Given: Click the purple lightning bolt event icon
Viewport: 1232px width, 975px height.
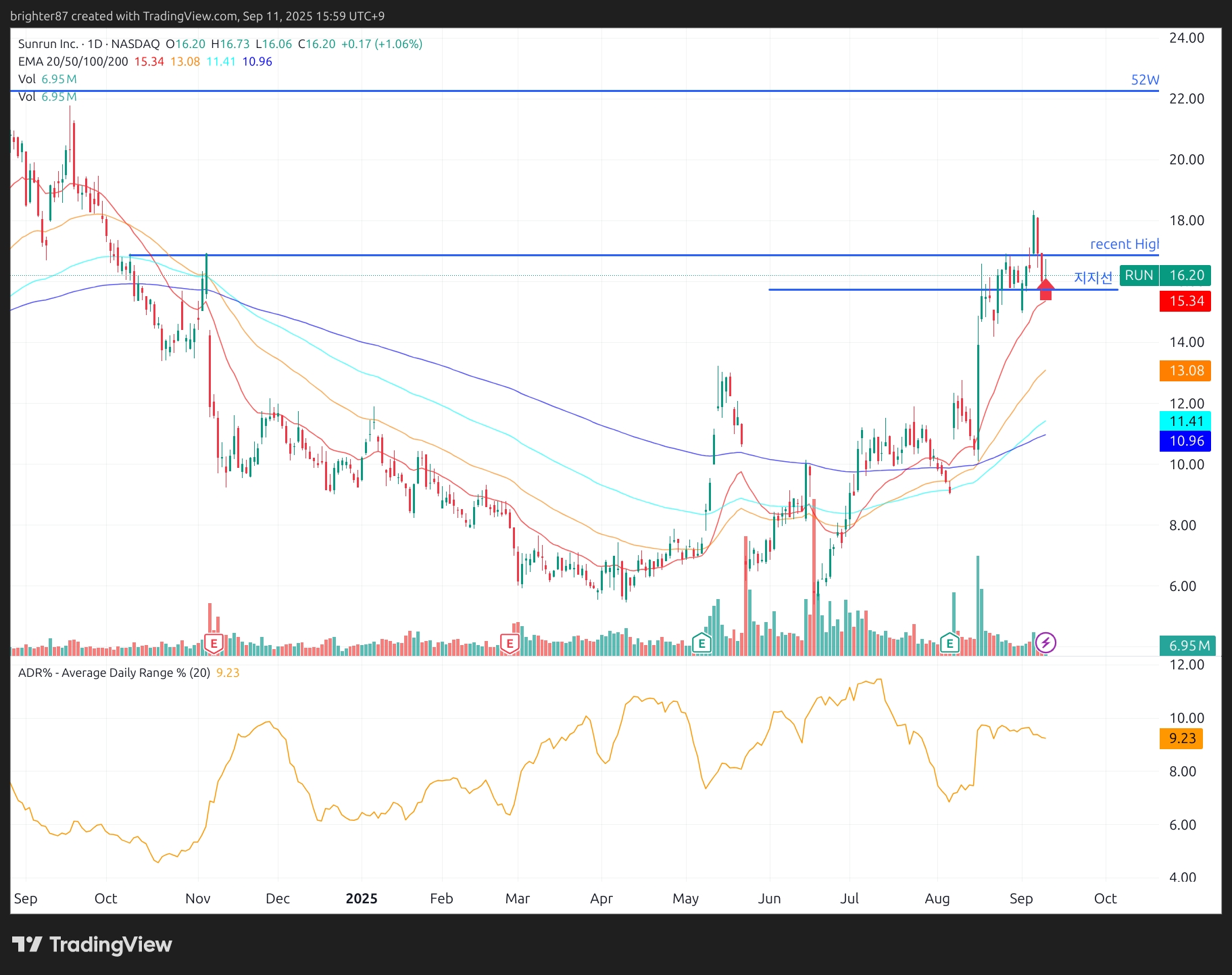Looking at the screenshot, I should click(1045, 642).
